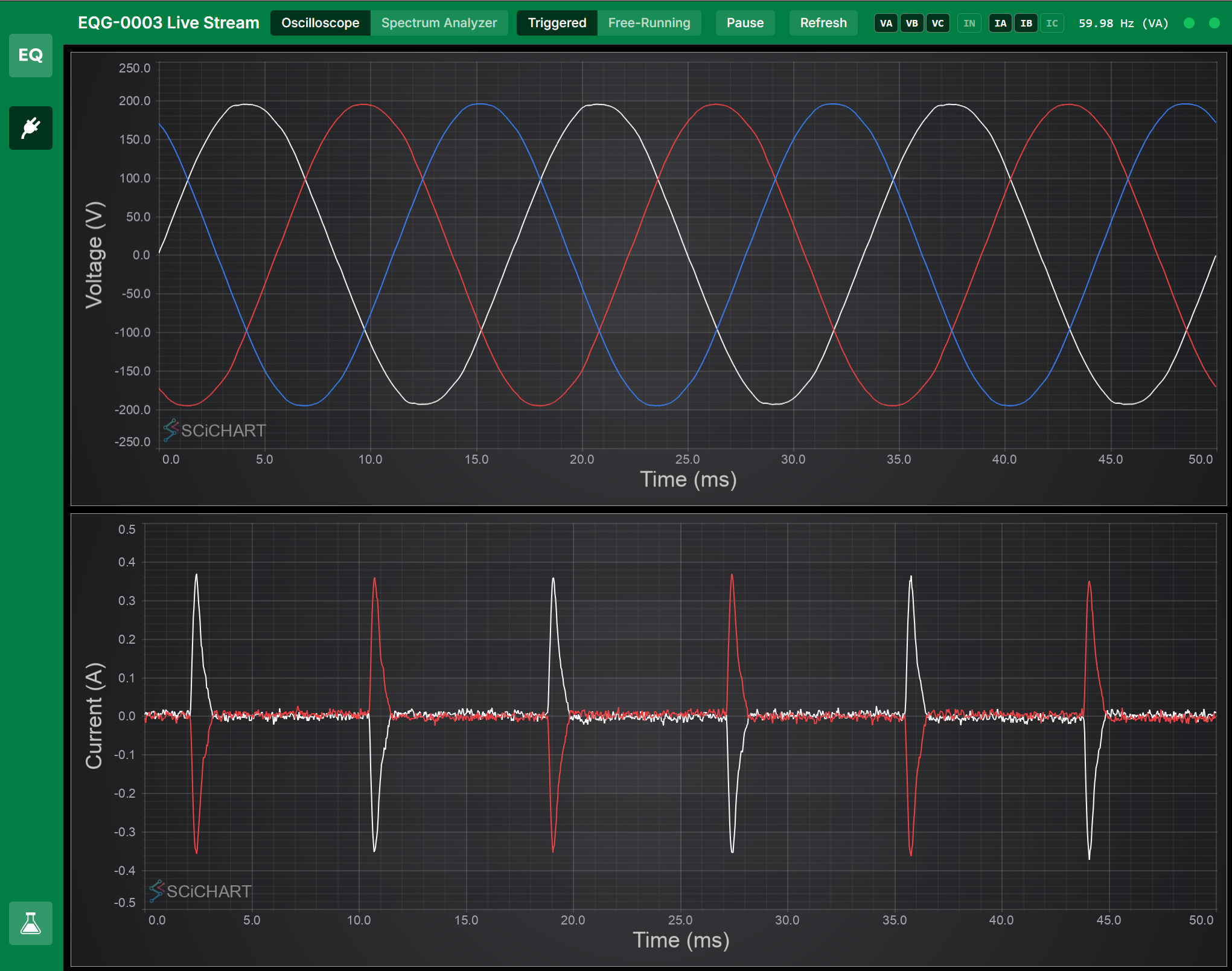Click the 59.98 Hz (VA) frequency readout
Image resolution: width=1232 pixels, height=971 pixels.
[1123, 24]
